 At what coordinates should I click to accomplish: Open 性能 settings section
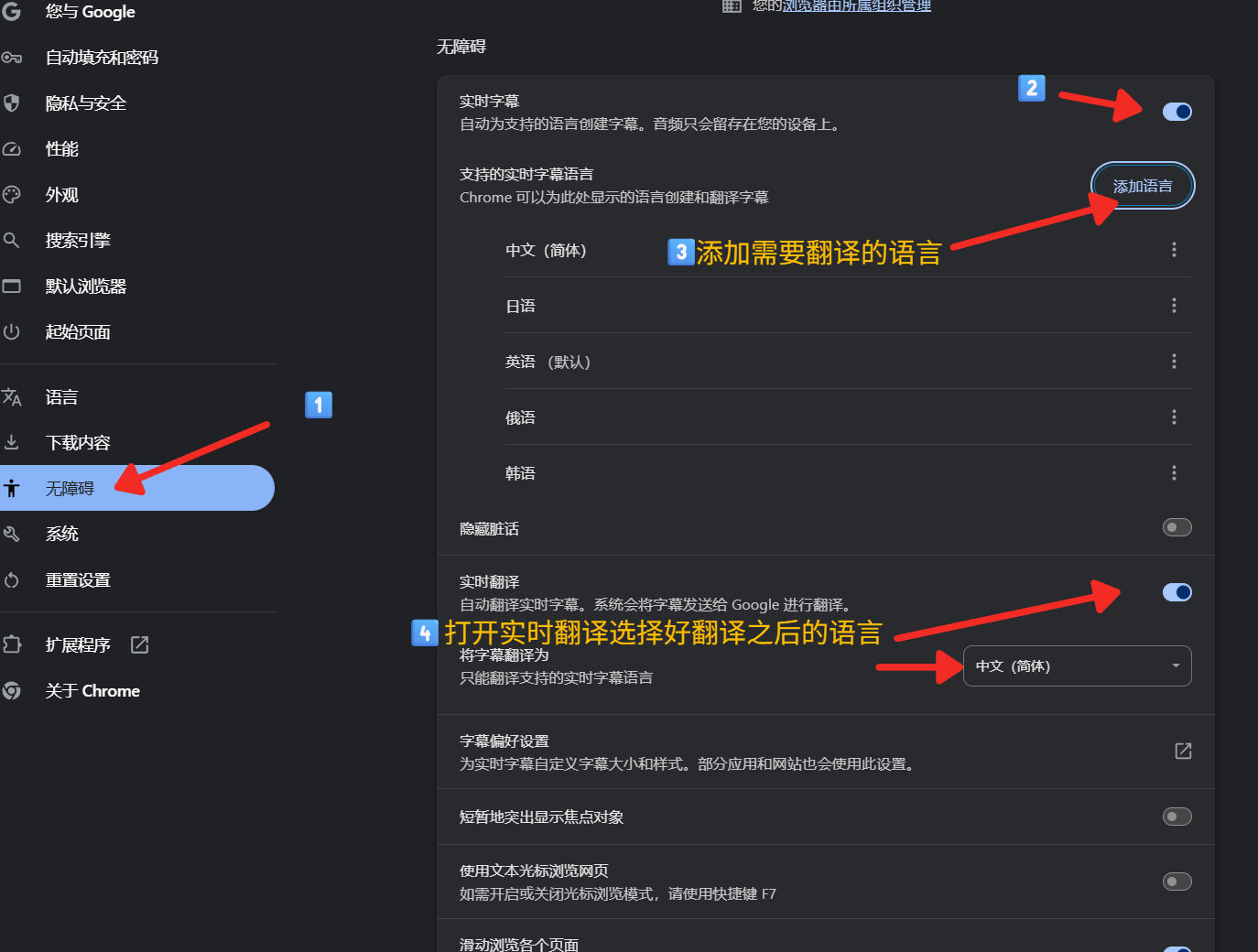[62, 149]
